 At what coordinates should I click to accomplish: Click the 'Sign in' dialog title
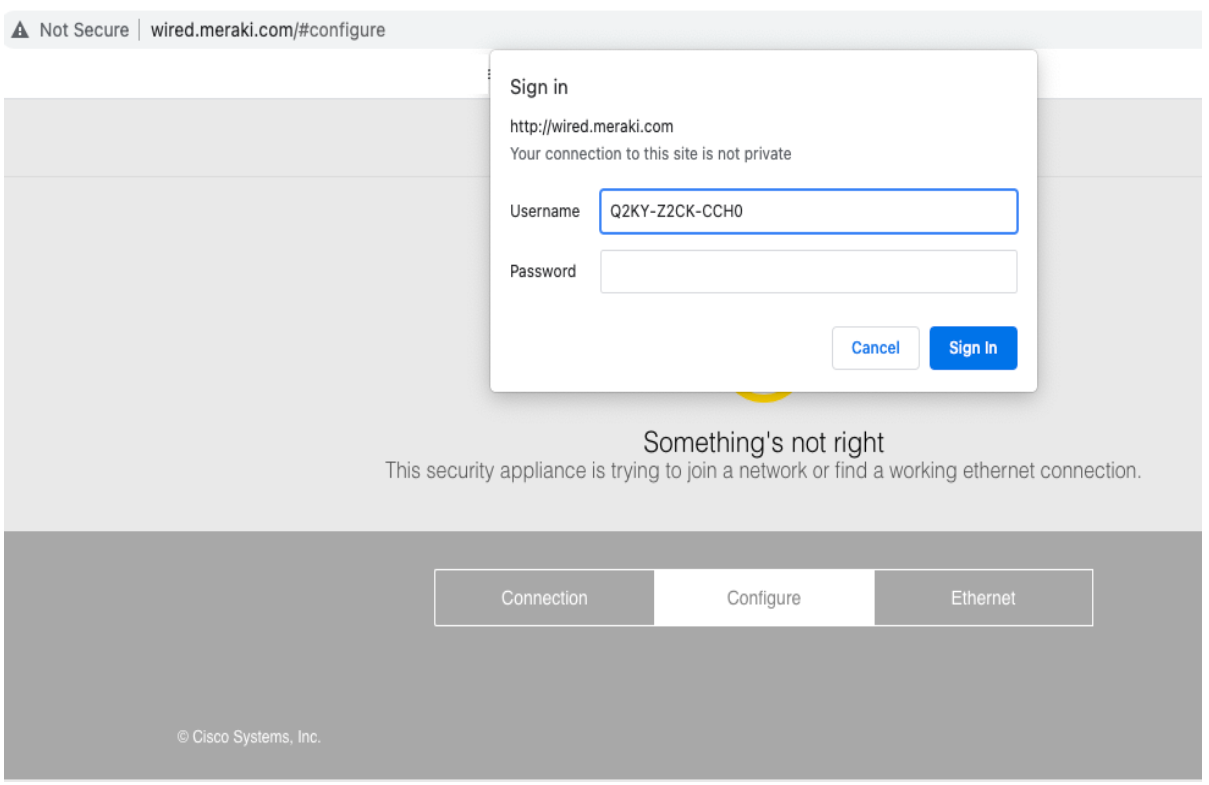[539, 87]
